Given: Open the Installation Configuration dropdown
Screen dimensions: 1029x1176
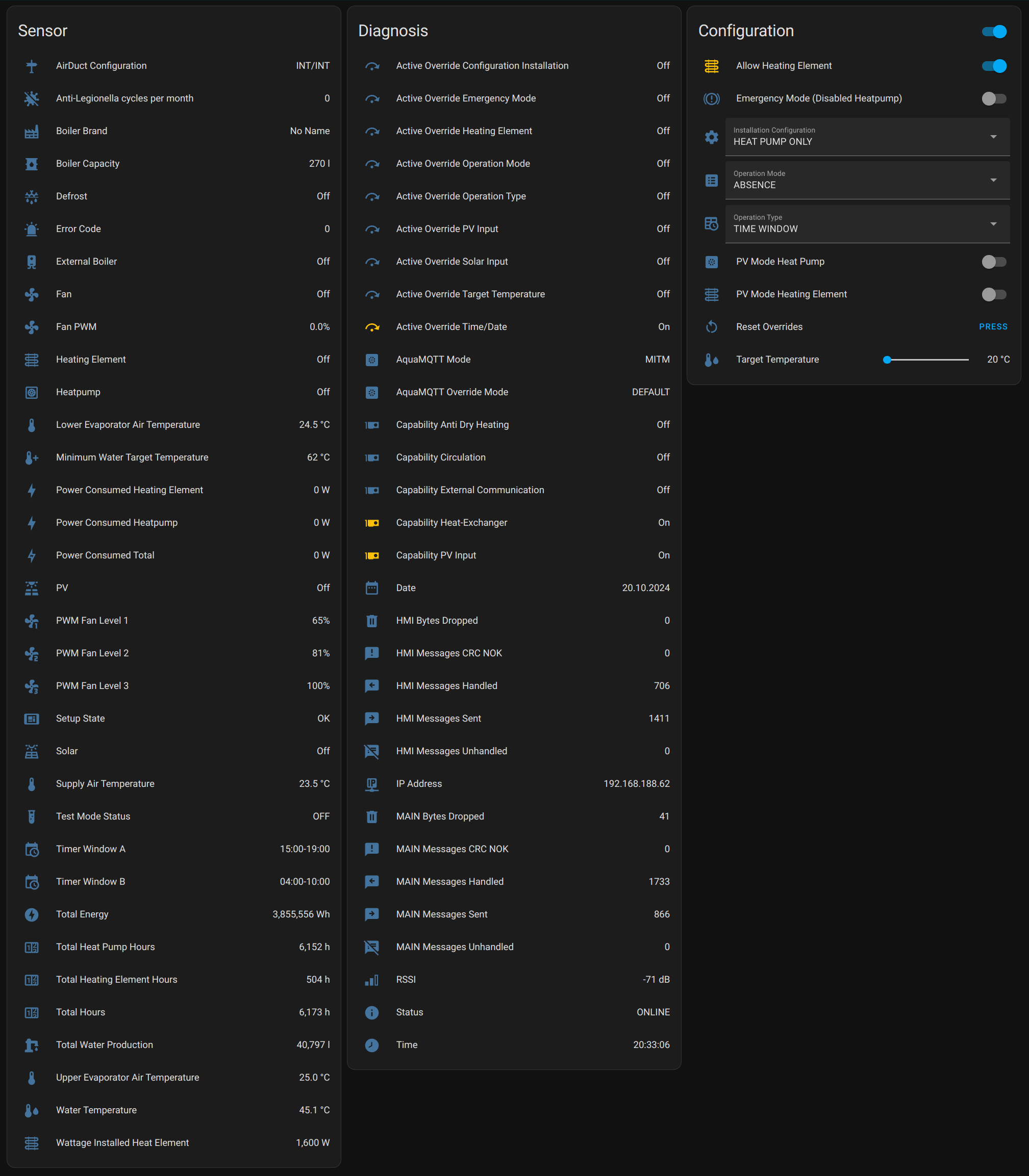Looking at the screenshot, I should (x=867, y=137).
